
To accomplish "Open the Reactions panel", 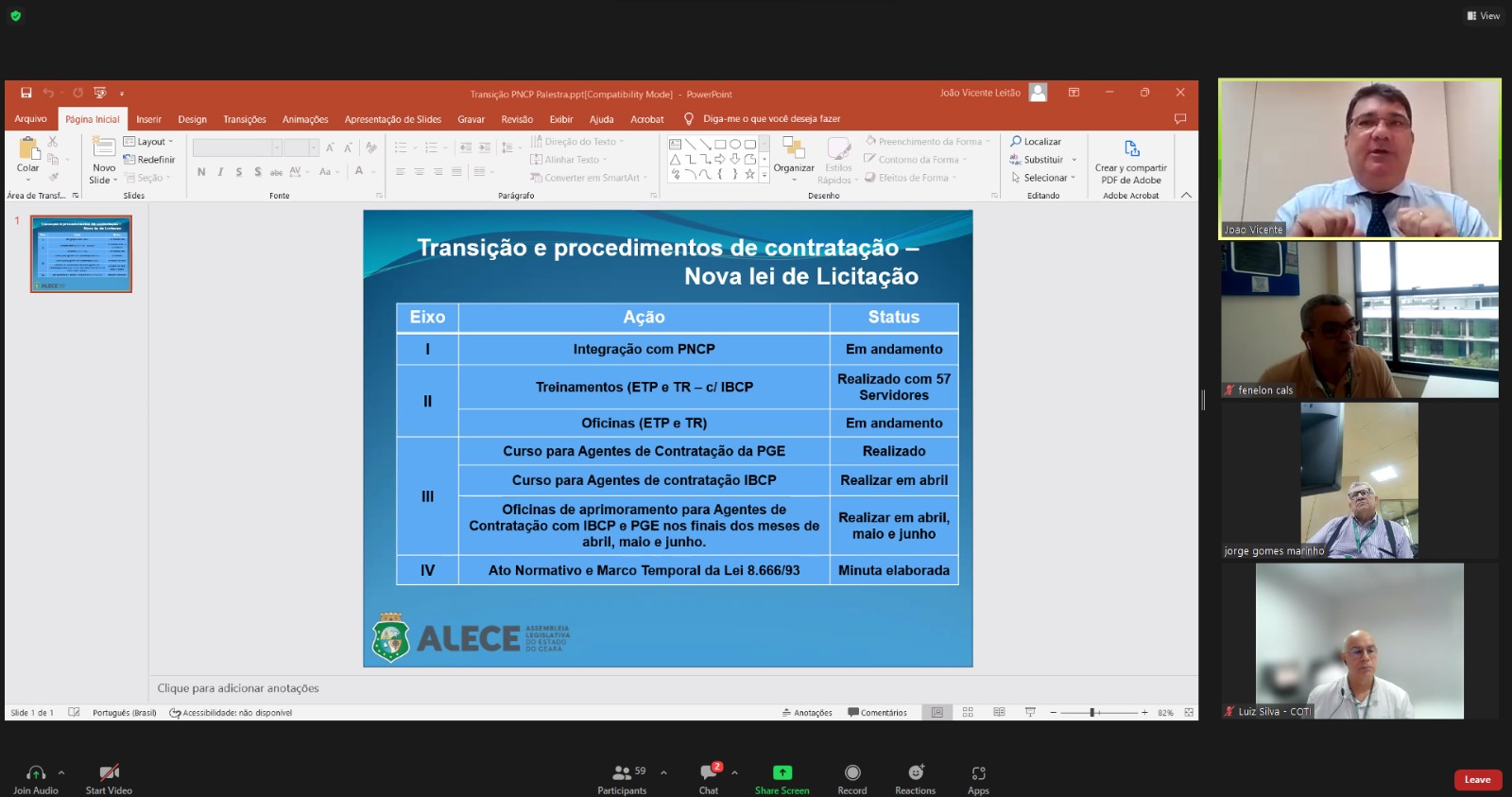I will click(x=915, y=772).
